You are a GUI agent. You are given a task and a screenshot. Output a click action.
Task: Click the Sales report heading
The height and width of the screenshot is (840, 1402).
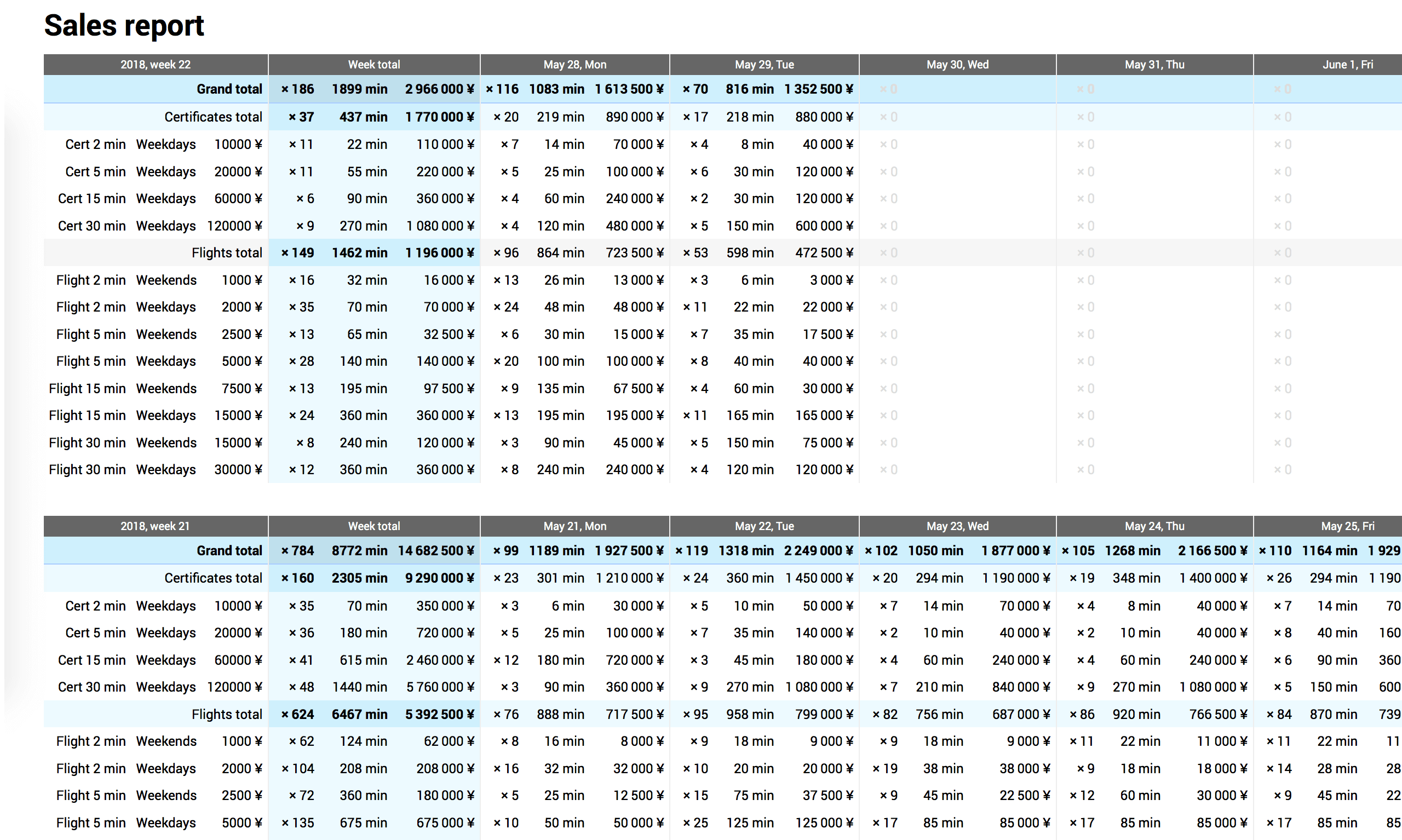click(123, 26)
